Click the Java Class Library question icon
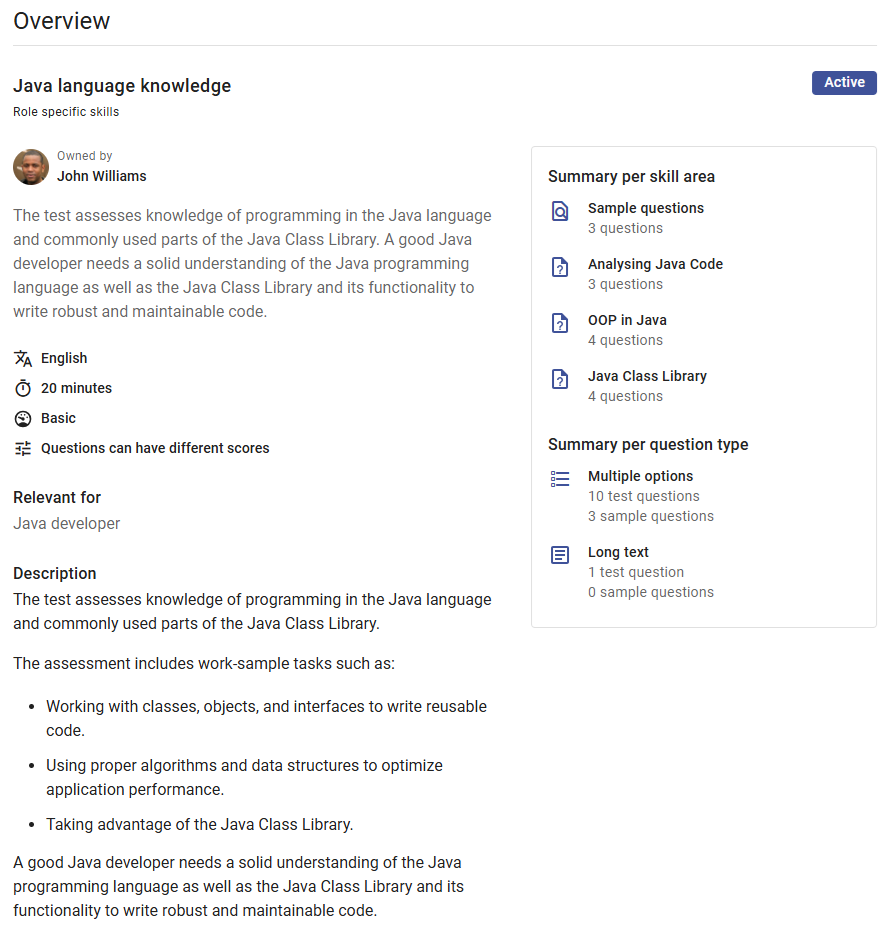Viewport: 896px width, 932px height. (x=560, y=379)
